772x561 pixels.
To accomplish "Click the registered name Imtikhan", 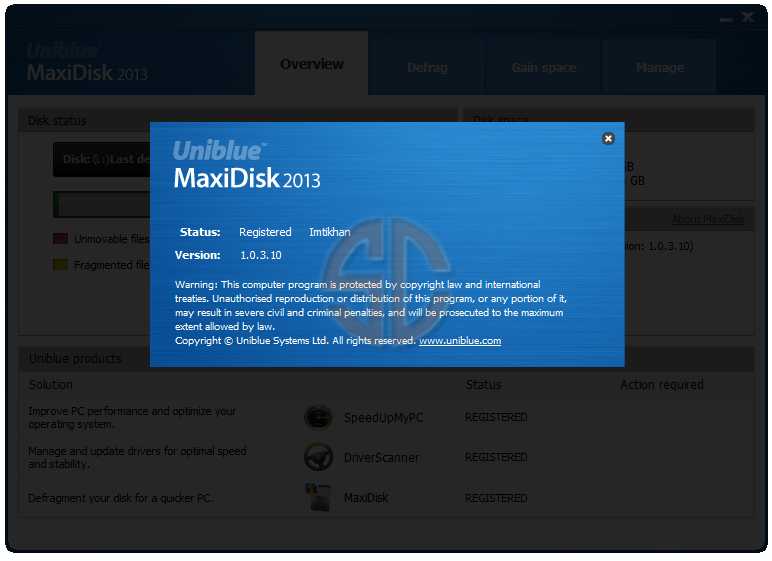I will click(x=329, y=232).
